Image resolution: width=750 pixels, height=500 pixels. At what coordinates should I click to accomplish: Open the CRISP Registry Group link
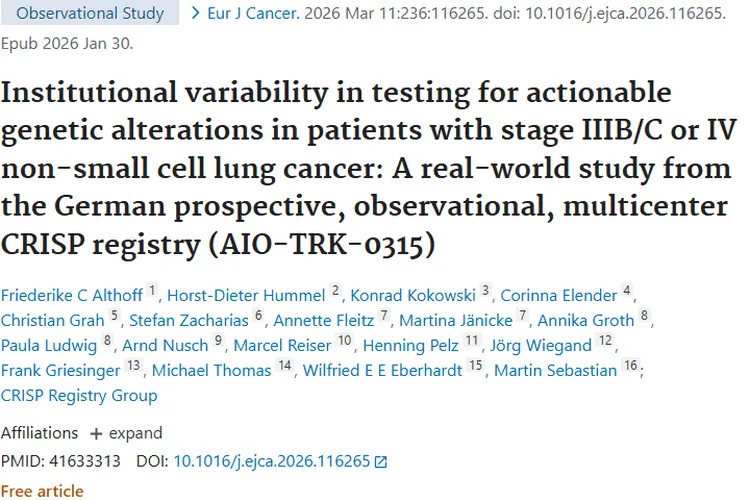pos(79,395)
